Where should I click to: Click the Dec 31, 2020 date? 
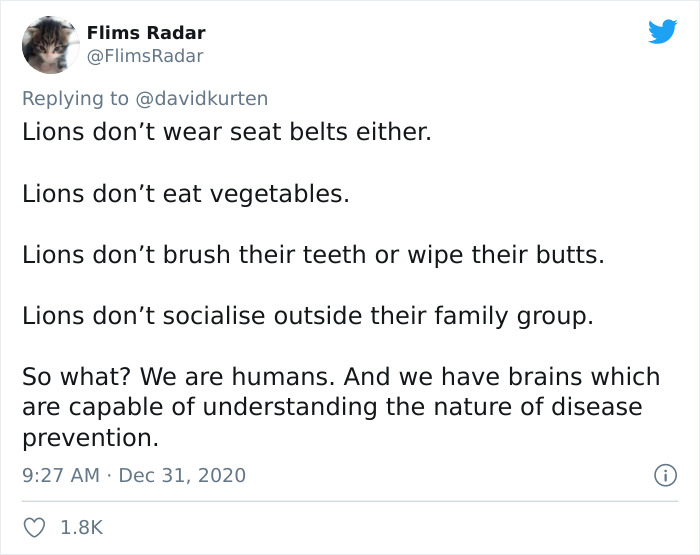point(182,475)
